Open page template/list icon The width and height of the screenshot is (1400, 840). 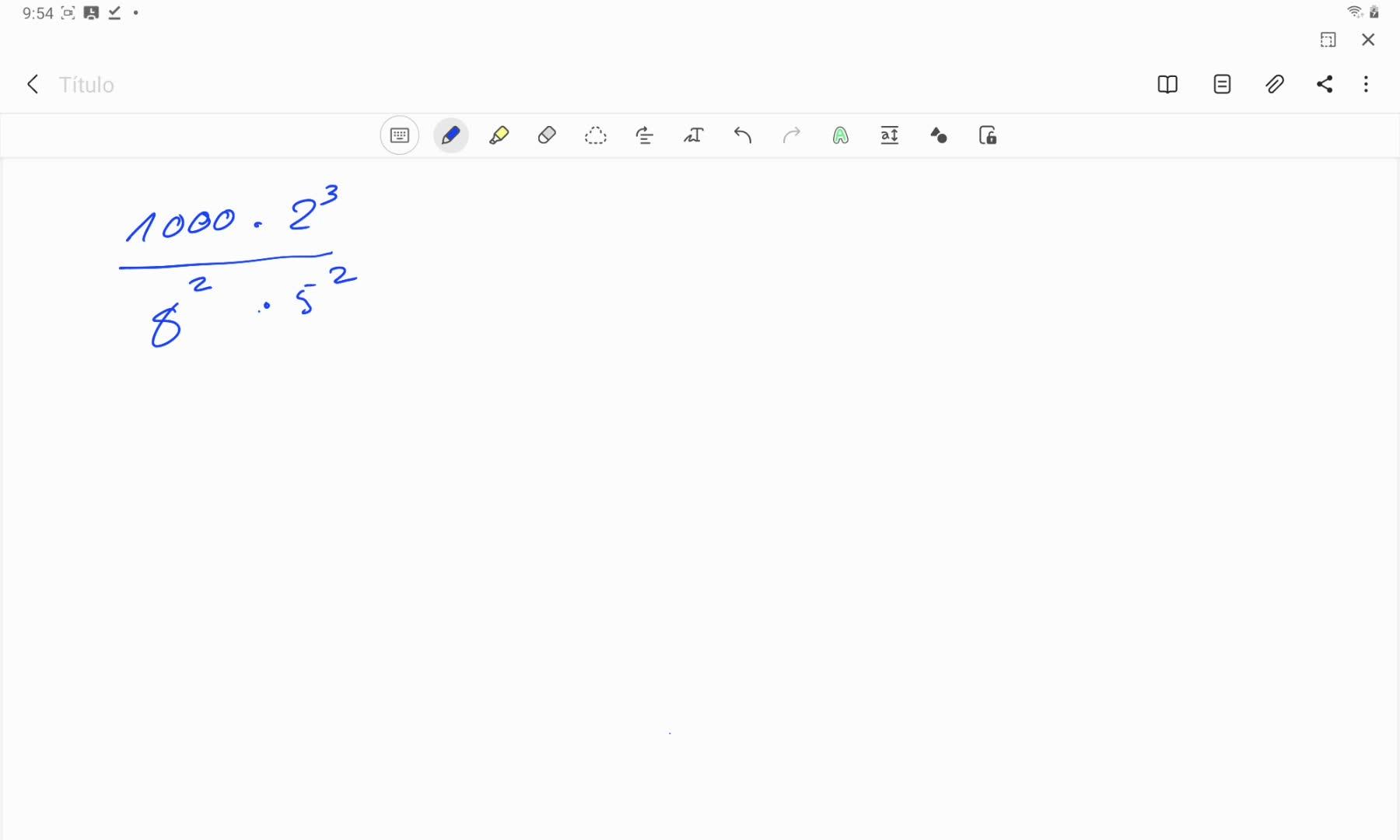coord(1222,84)
